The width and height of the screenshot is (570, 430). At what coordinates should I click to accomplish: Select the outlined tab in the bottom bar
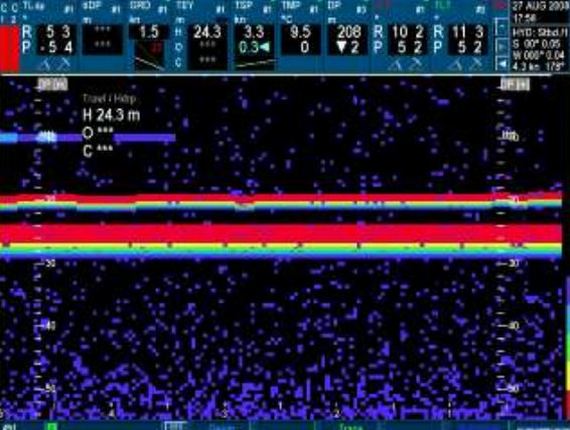point(176,426)
